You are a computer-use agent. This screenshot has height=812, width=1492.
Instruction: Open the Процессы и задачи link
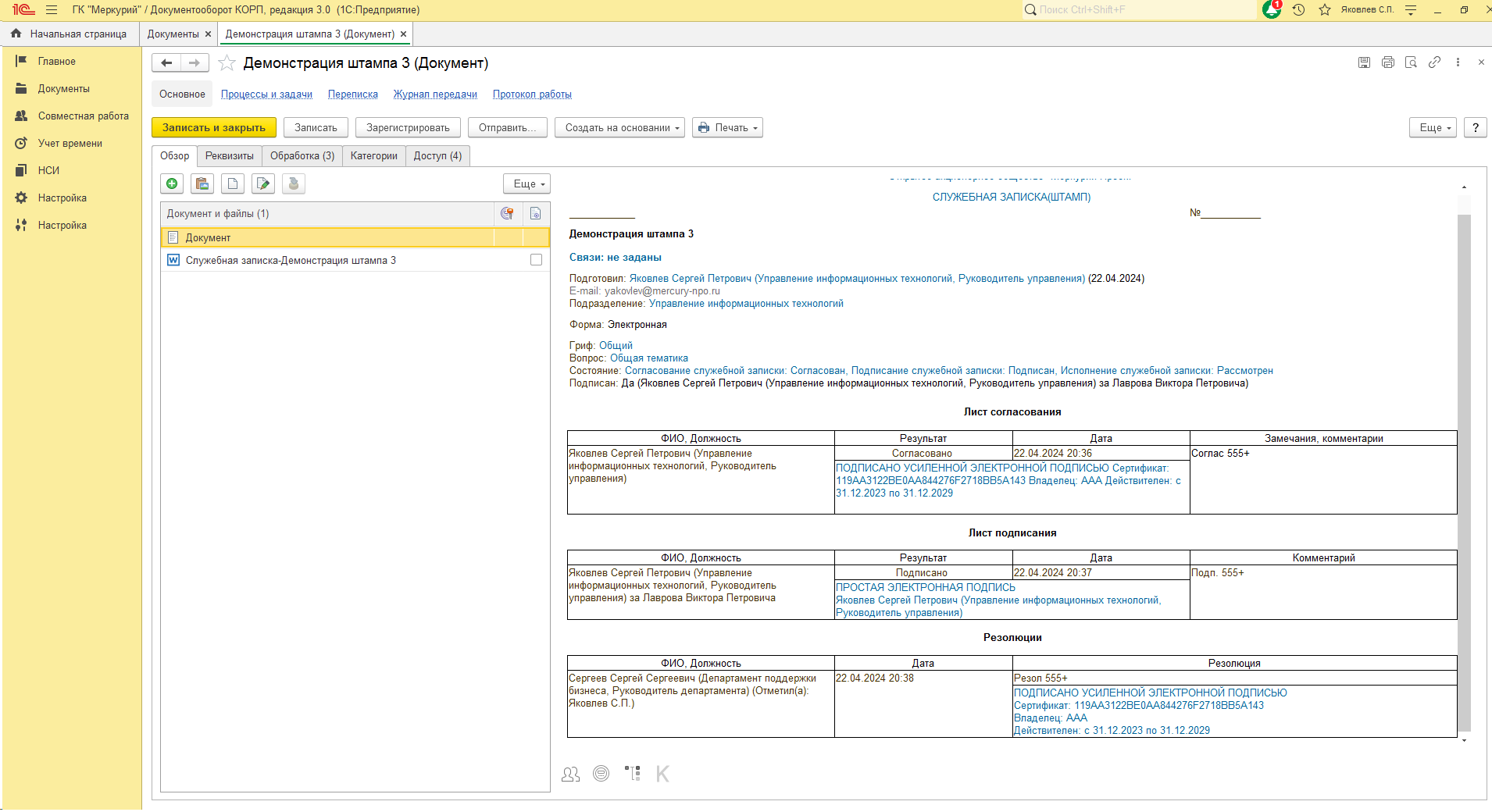pos(266,94)
